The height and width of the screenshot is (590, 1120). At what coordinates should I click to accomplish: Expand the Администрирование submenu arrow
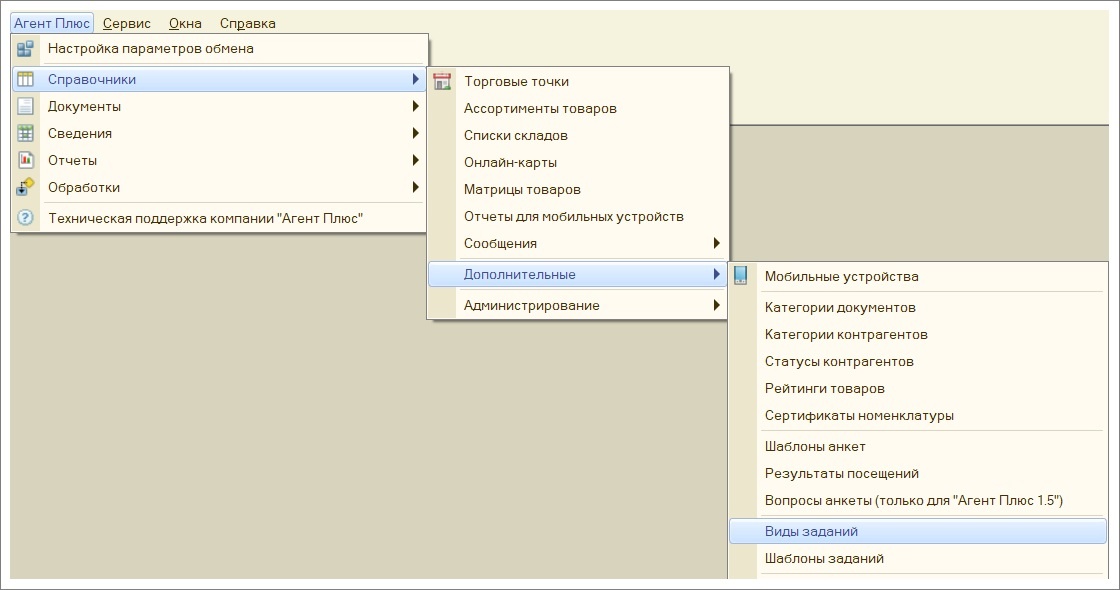pyautogui.click(x=716, y=306)
